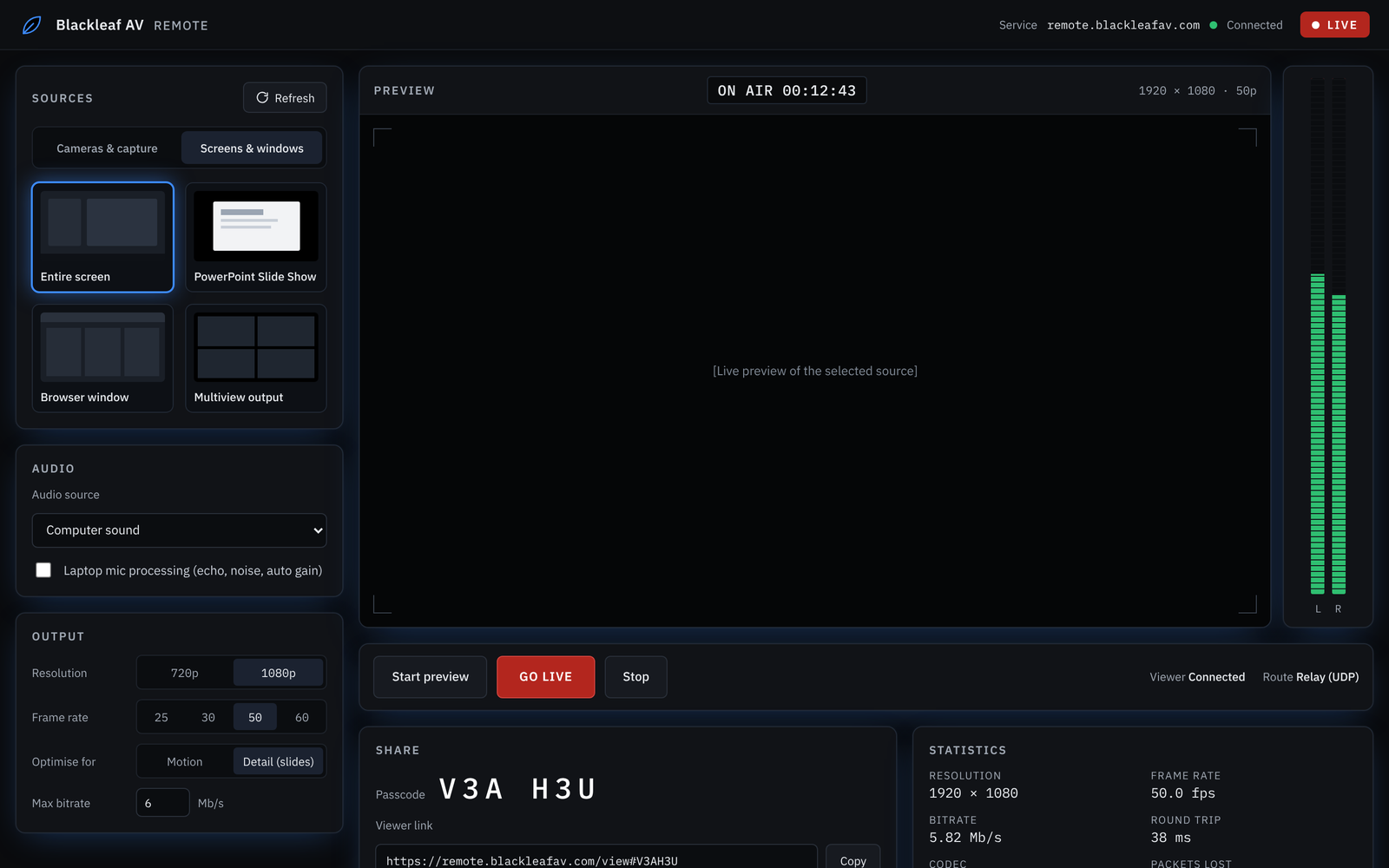Click the Route Relay (UDP) status
This screenshot has height=868, width=1389.
1311,677
